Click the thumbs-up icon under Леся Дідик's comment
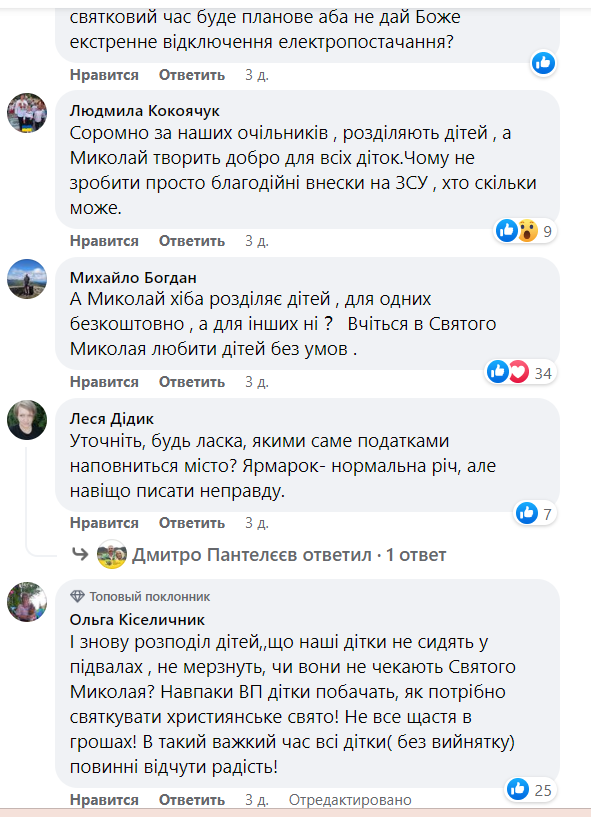The image size is (591, 817). pos(526,512)
